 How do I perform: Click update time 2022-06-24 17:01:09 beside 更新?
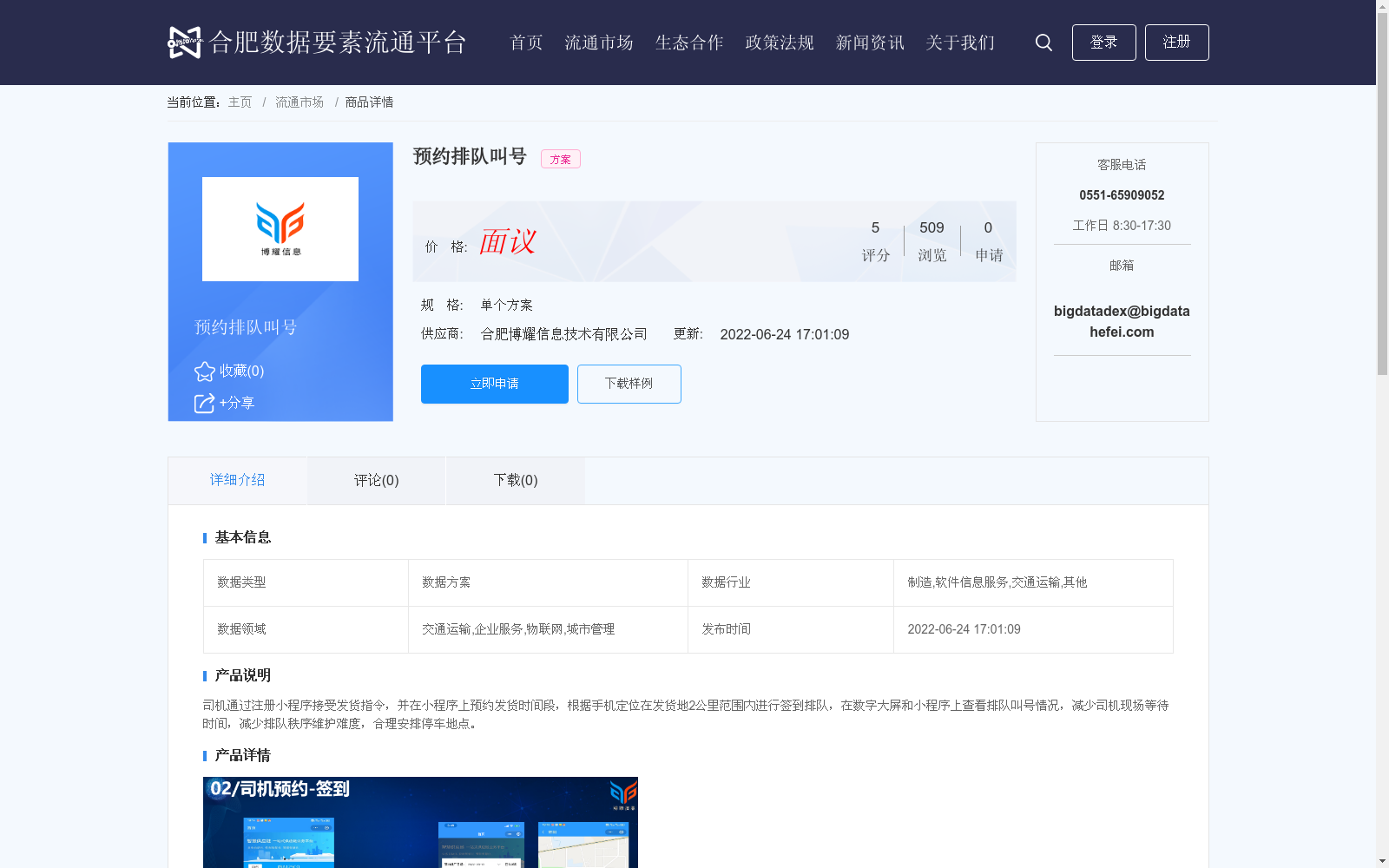785,335
